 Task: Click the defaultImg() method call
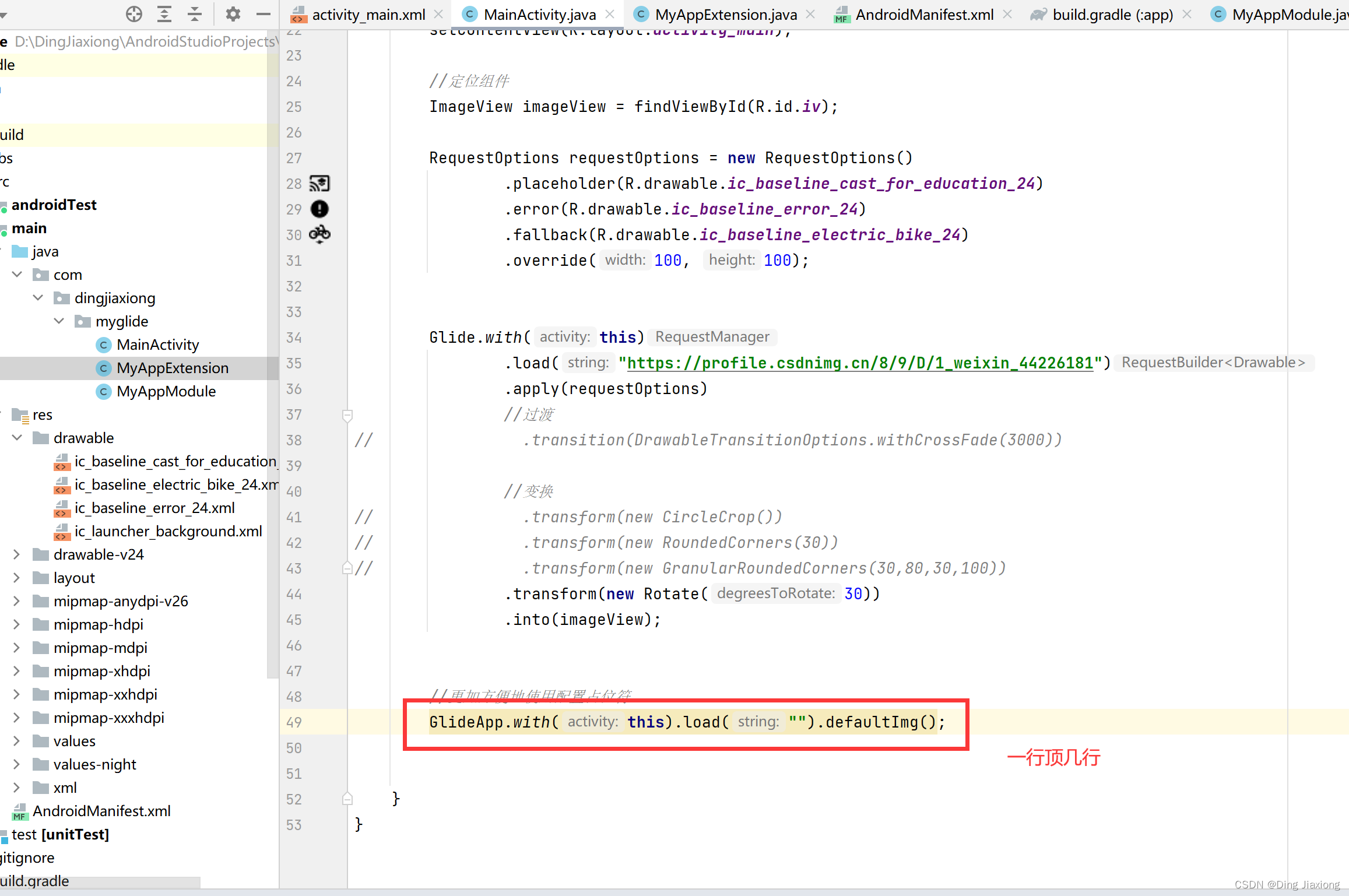[880, 722]
